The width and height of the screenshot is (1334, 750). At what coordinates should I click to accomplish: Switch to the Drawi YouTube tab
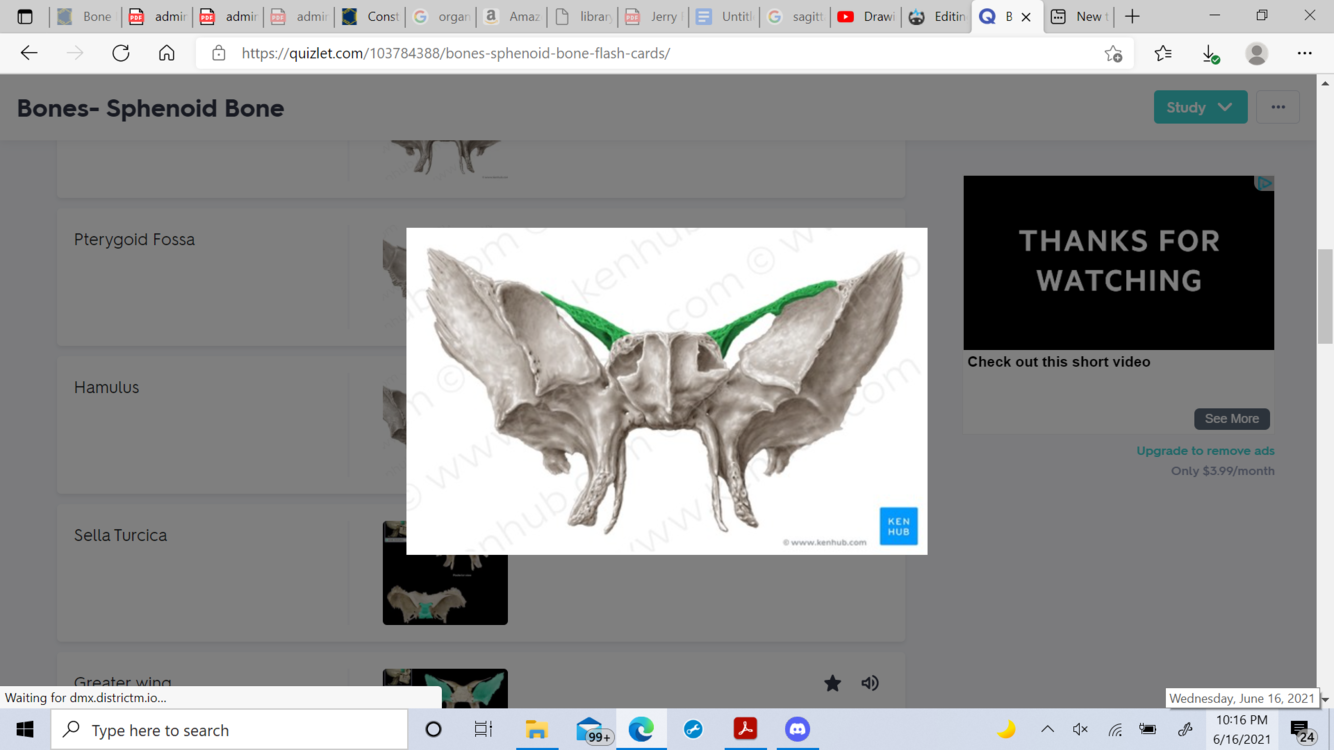click(x=866, y=16)
